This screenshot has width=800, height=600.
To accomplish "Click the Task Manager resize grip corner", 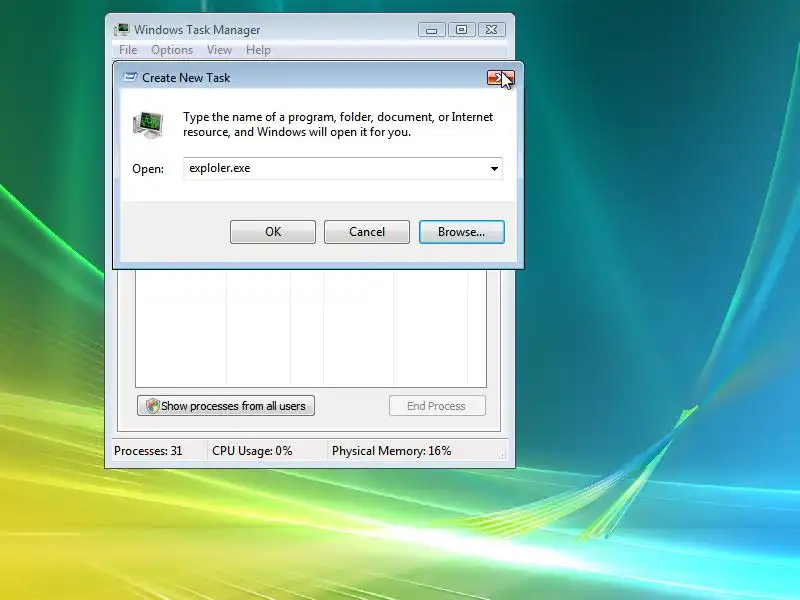I will [503, 455].
